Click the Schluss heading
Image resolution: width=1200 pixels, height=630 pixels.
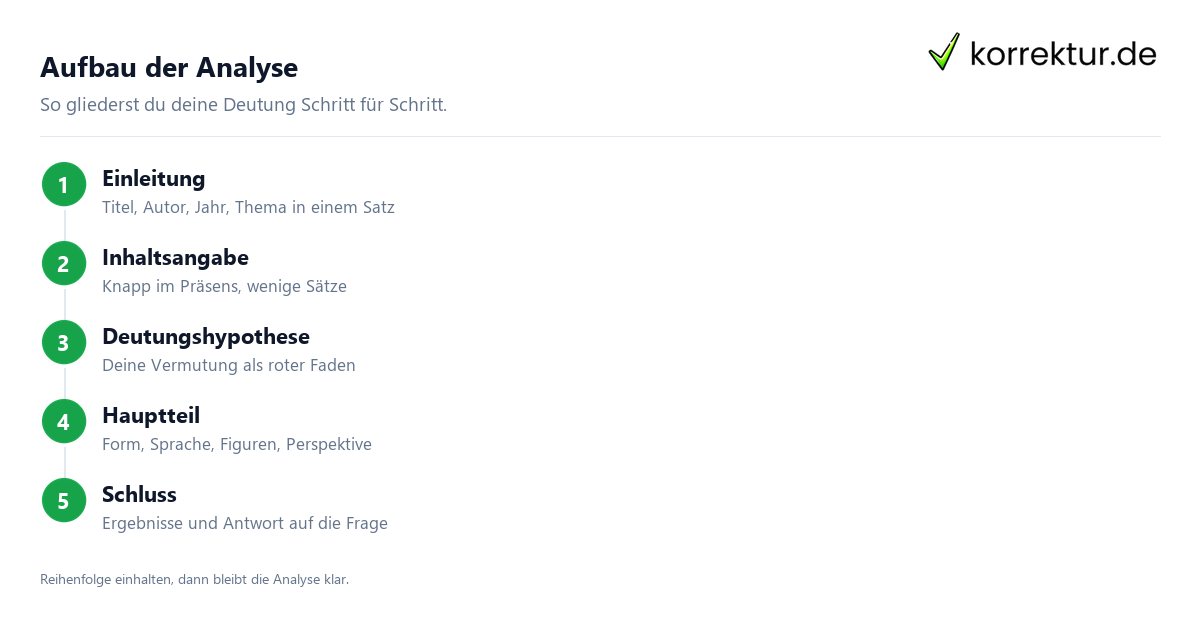(139, 495)
